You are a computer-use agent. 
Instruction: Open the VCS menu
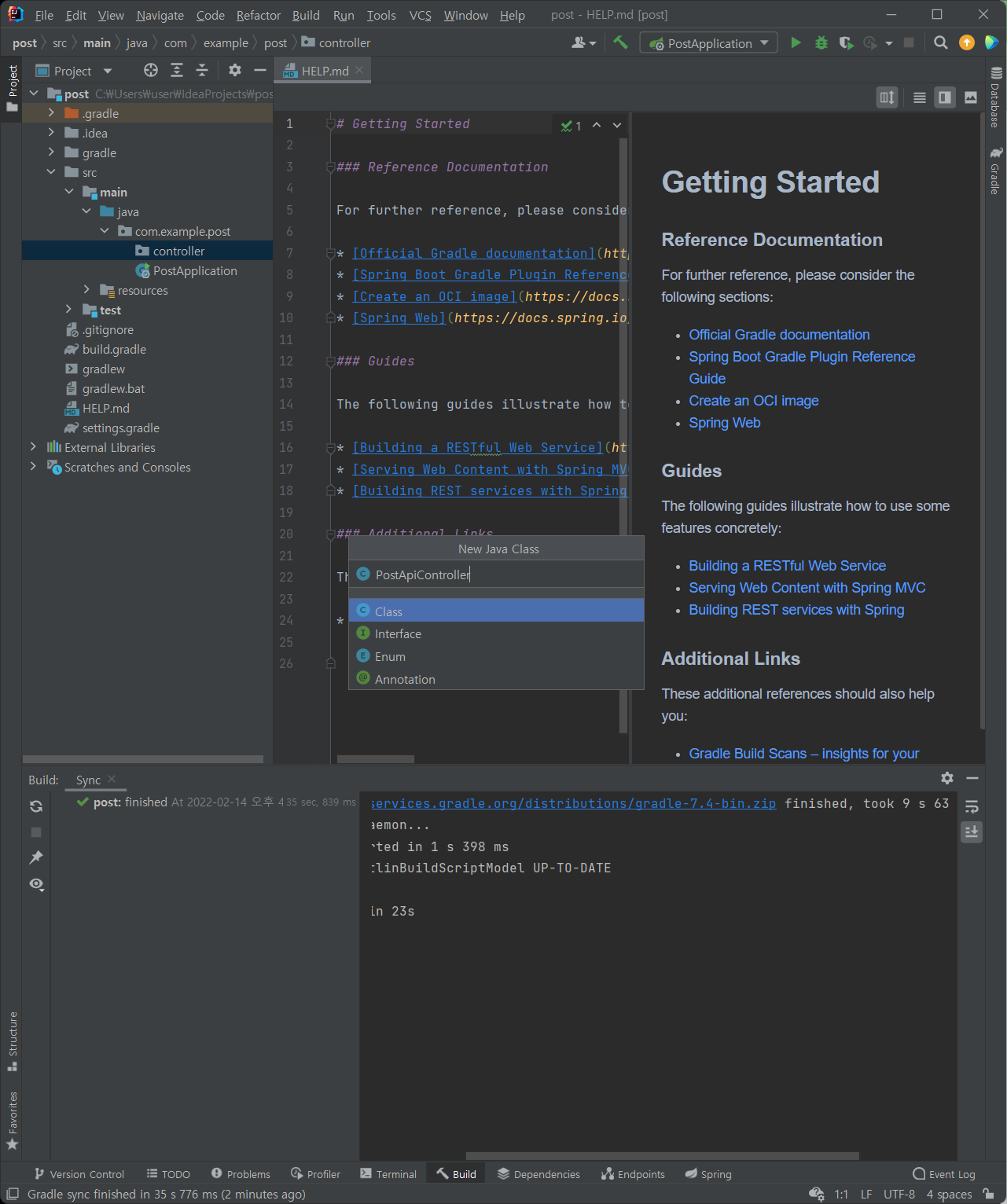[420, 15]
